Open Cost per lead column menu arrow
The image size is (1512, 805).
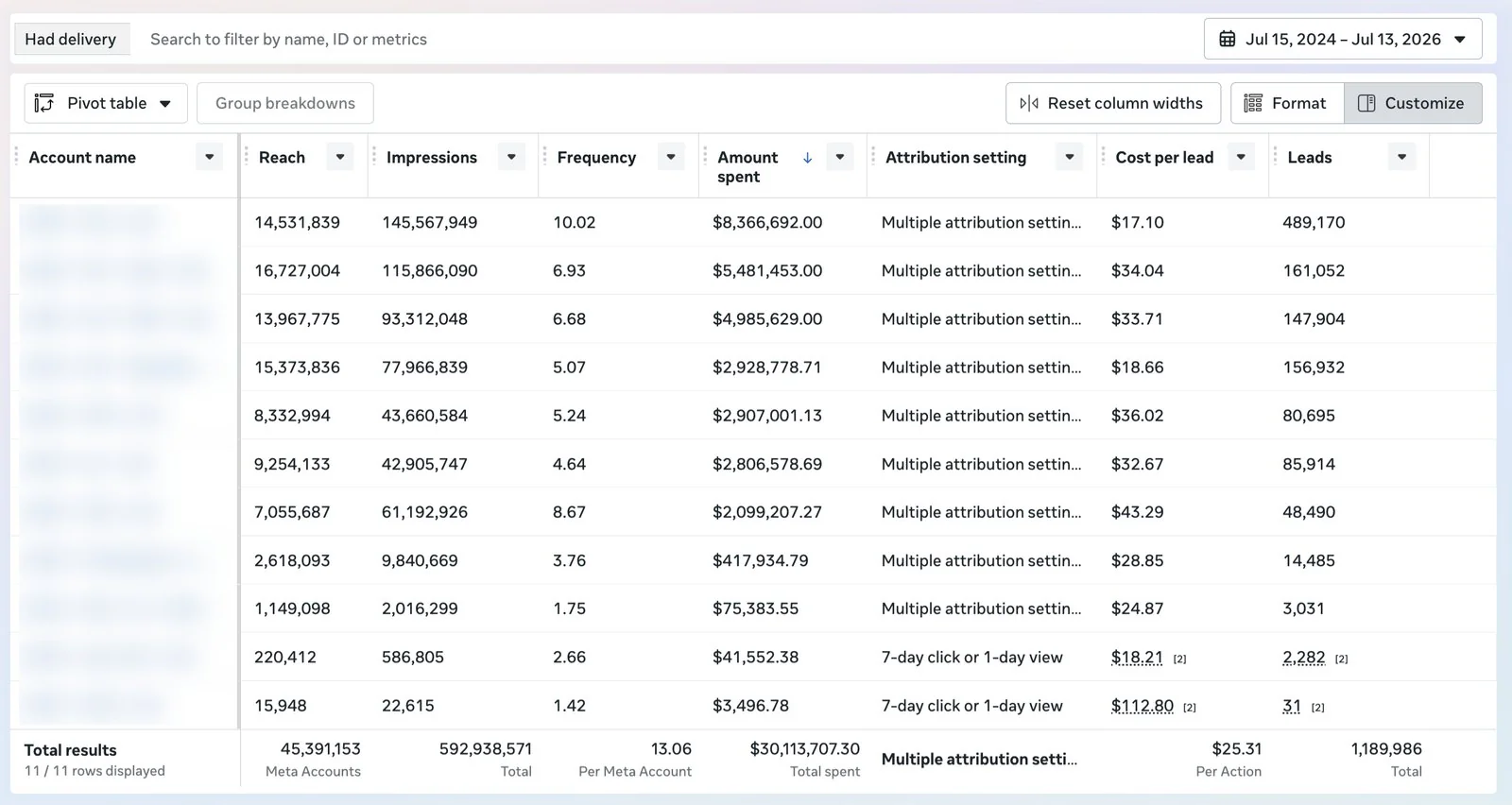[x=1241, y=157]
